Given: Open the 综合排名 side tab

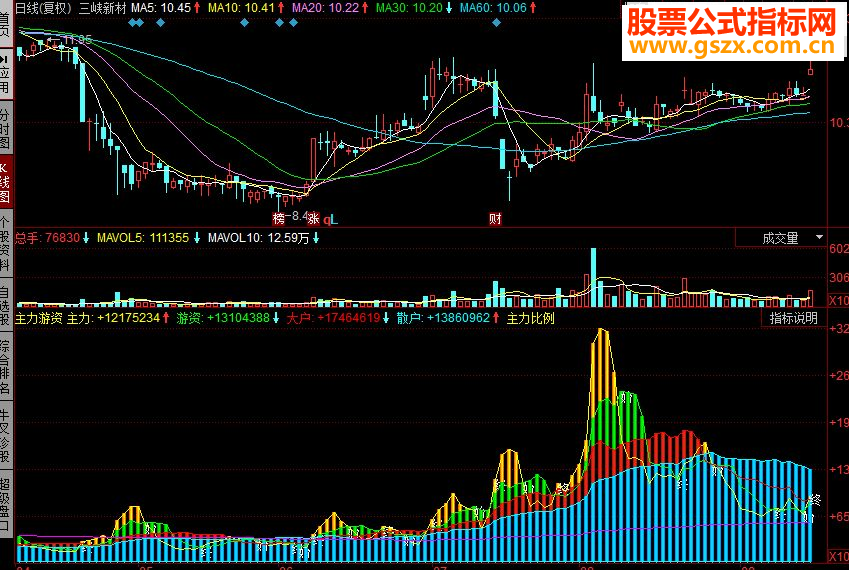Looking at the screenshot, I should point(5,368).
